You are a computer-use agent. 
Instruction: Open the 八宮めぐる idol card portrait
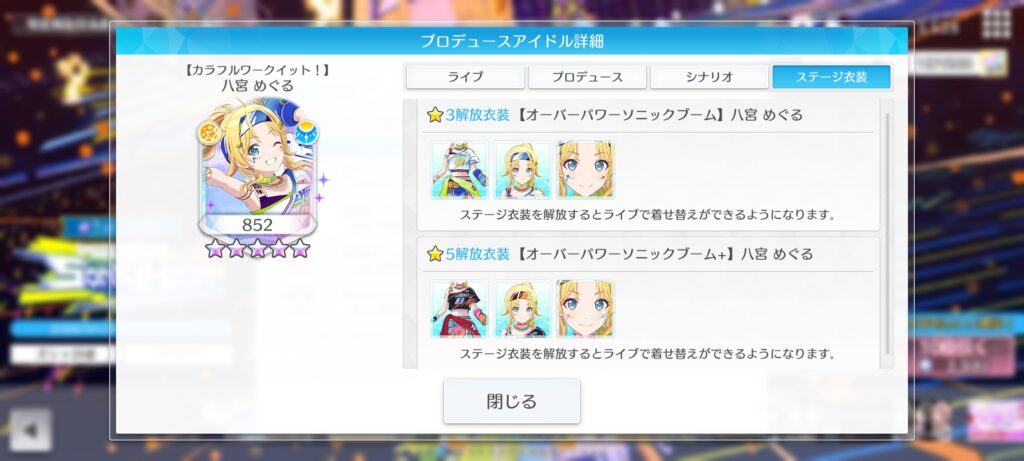[257, 167]
